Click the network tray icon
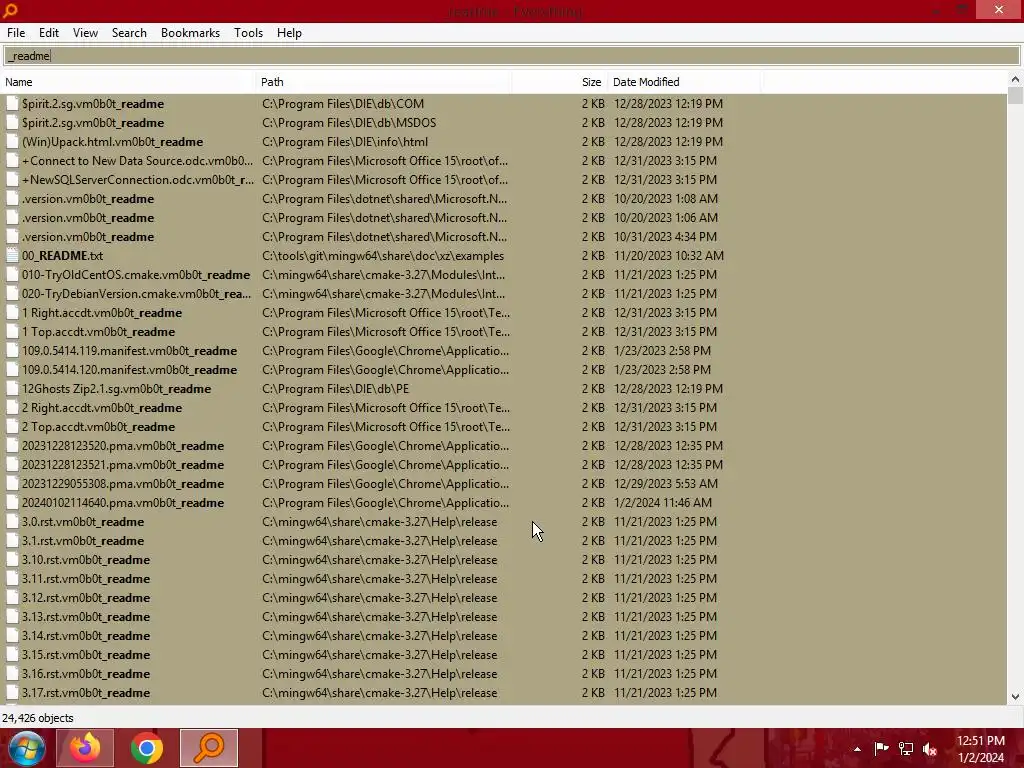 pos(906,748)
